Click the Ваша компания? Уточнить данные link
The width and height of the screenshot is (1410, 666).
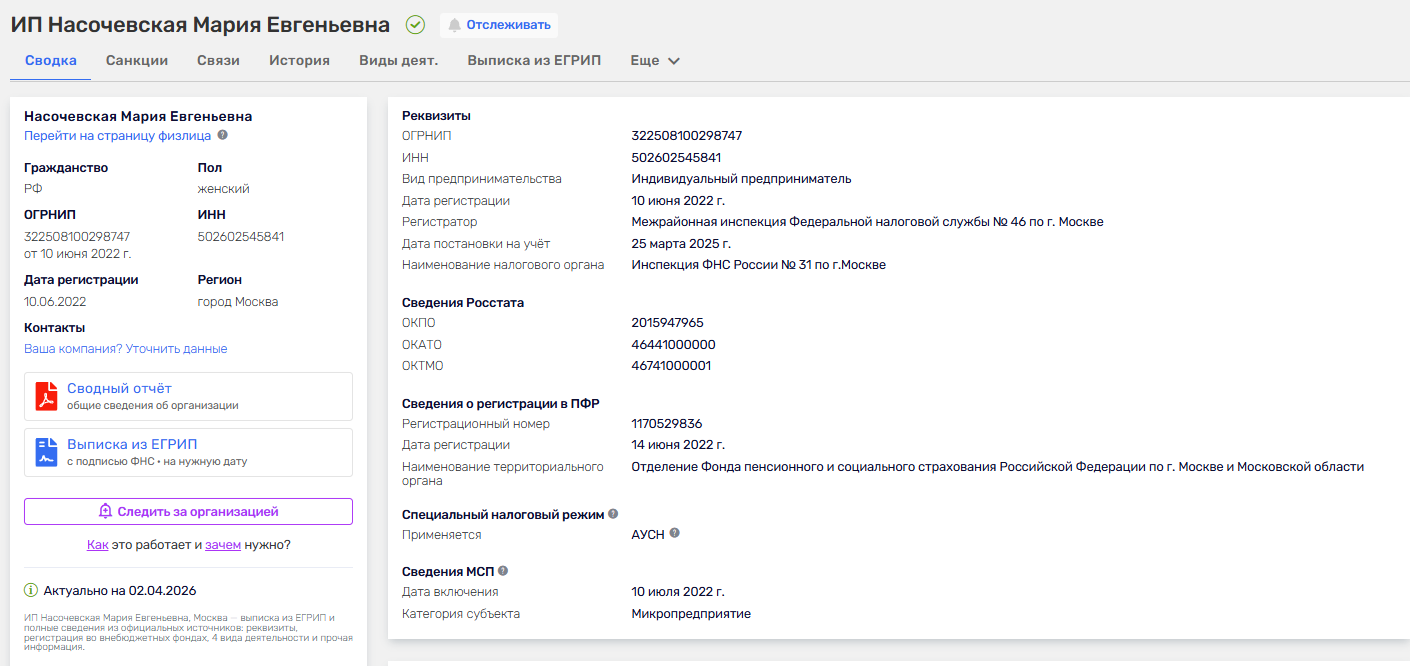pos(123,348)
